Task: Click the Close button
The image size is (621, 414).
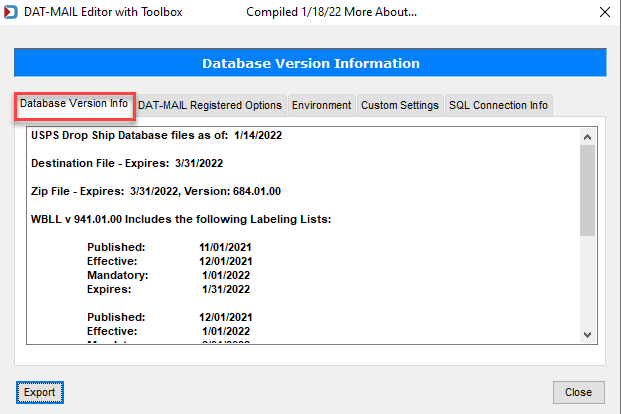Action: pos(579,392)
